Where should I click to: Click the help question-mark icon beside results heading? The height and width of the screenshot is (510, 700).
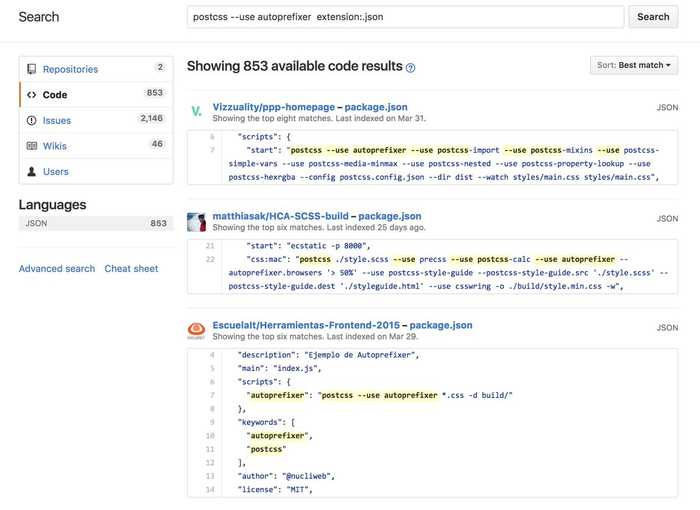pyautogui.click(x=410, y=67)
